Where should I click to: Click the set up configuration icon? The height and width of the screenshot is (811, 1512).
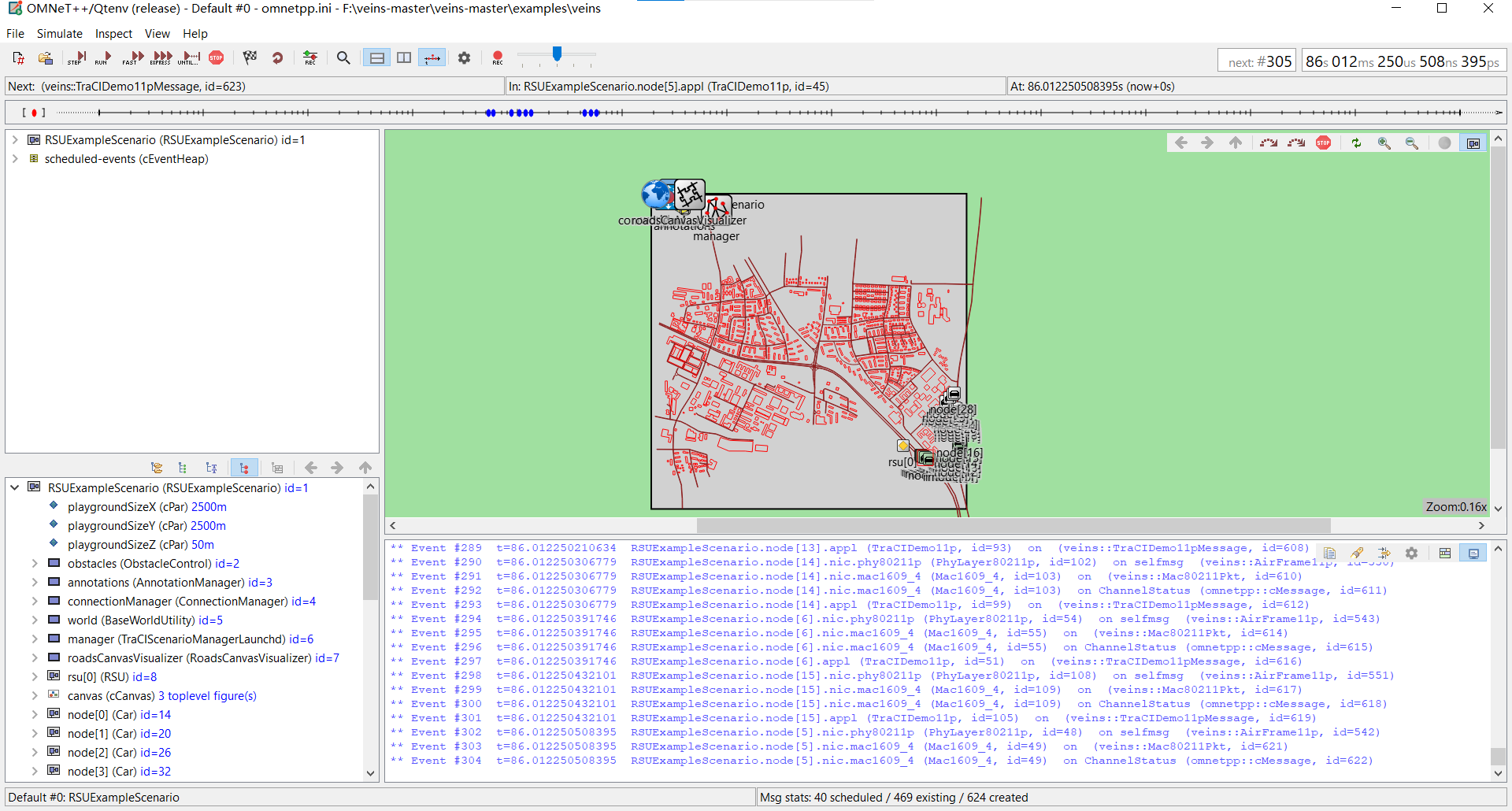pos(19,57)
